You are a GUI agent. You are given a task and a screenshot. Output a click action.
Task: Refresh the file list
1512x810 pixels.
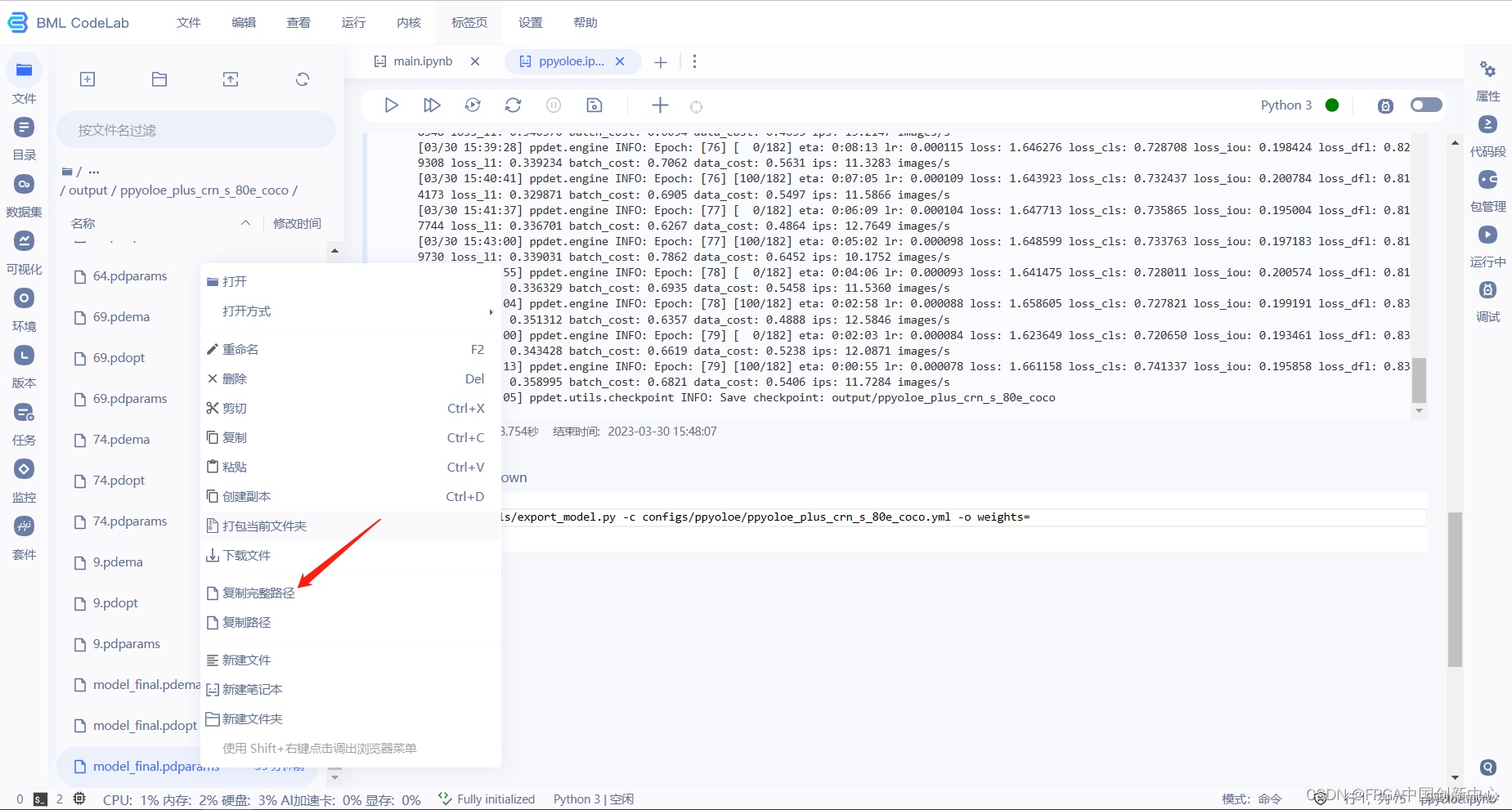[303, 79]
